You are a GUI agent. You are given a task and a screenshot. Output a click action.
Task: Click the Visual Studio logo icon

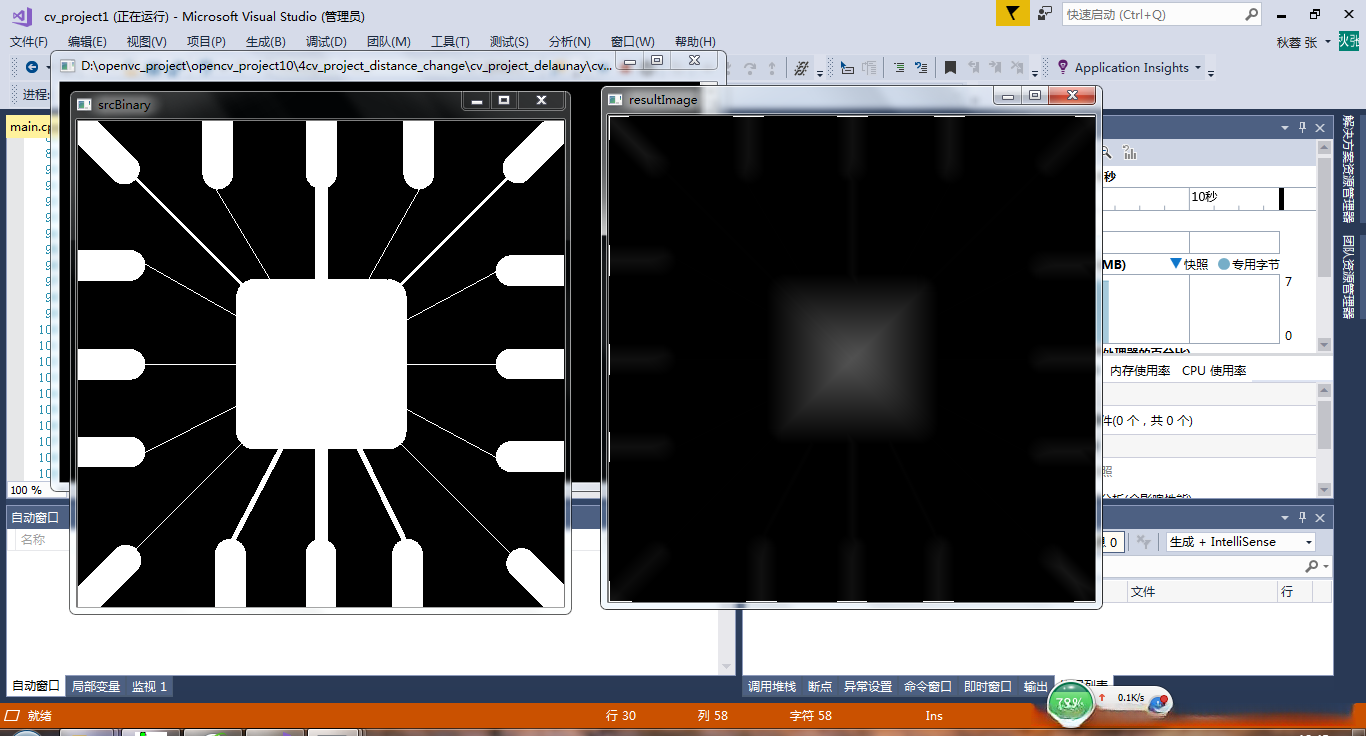click(x=20, y=15)
